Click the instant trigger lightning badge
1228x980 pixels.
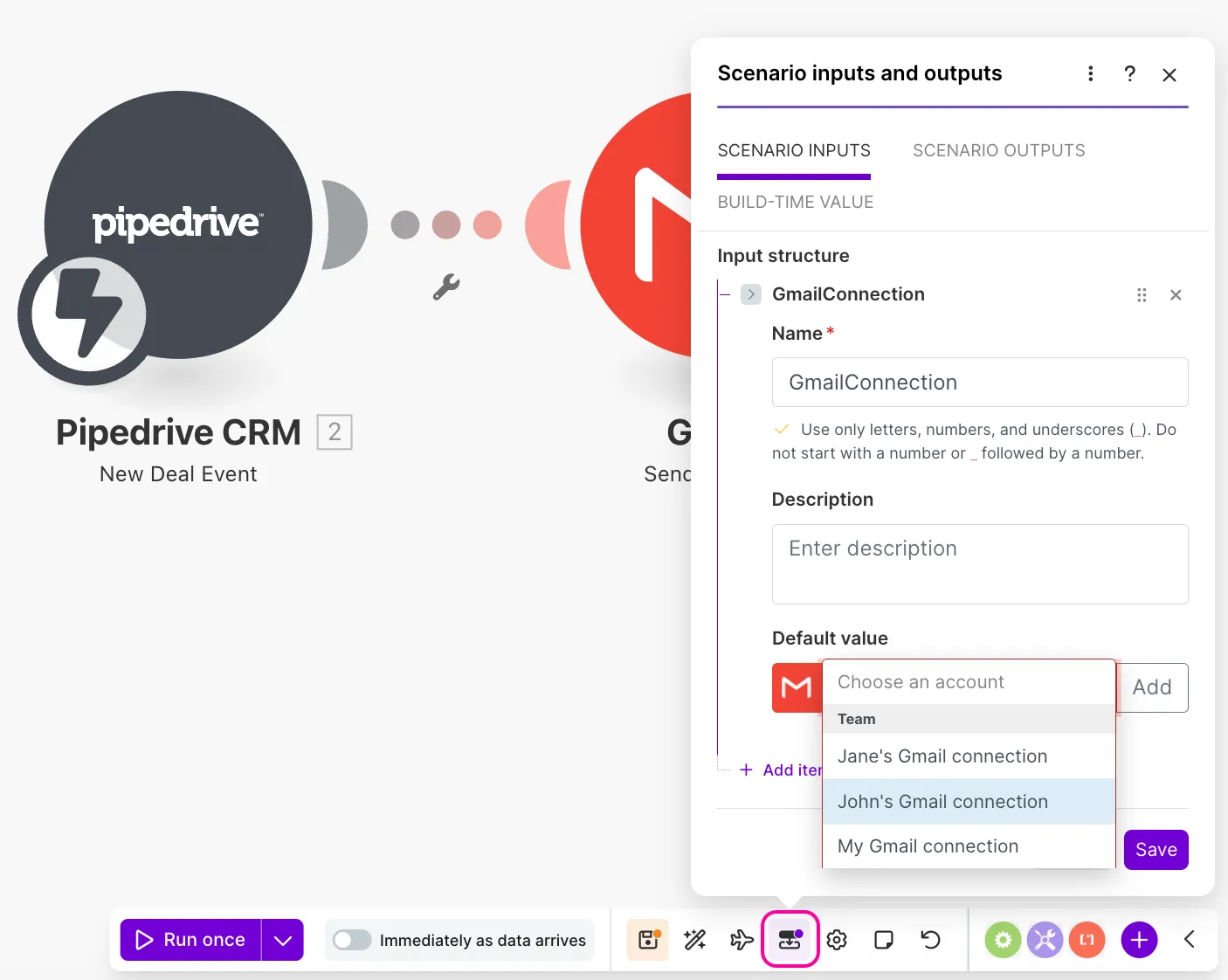point(87,314)
